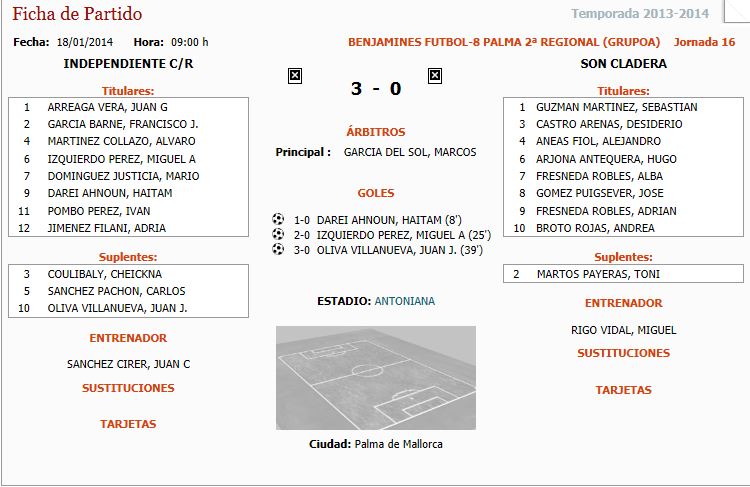Select Son Cladera player Guzman Martinez, Sebastian

616,107
